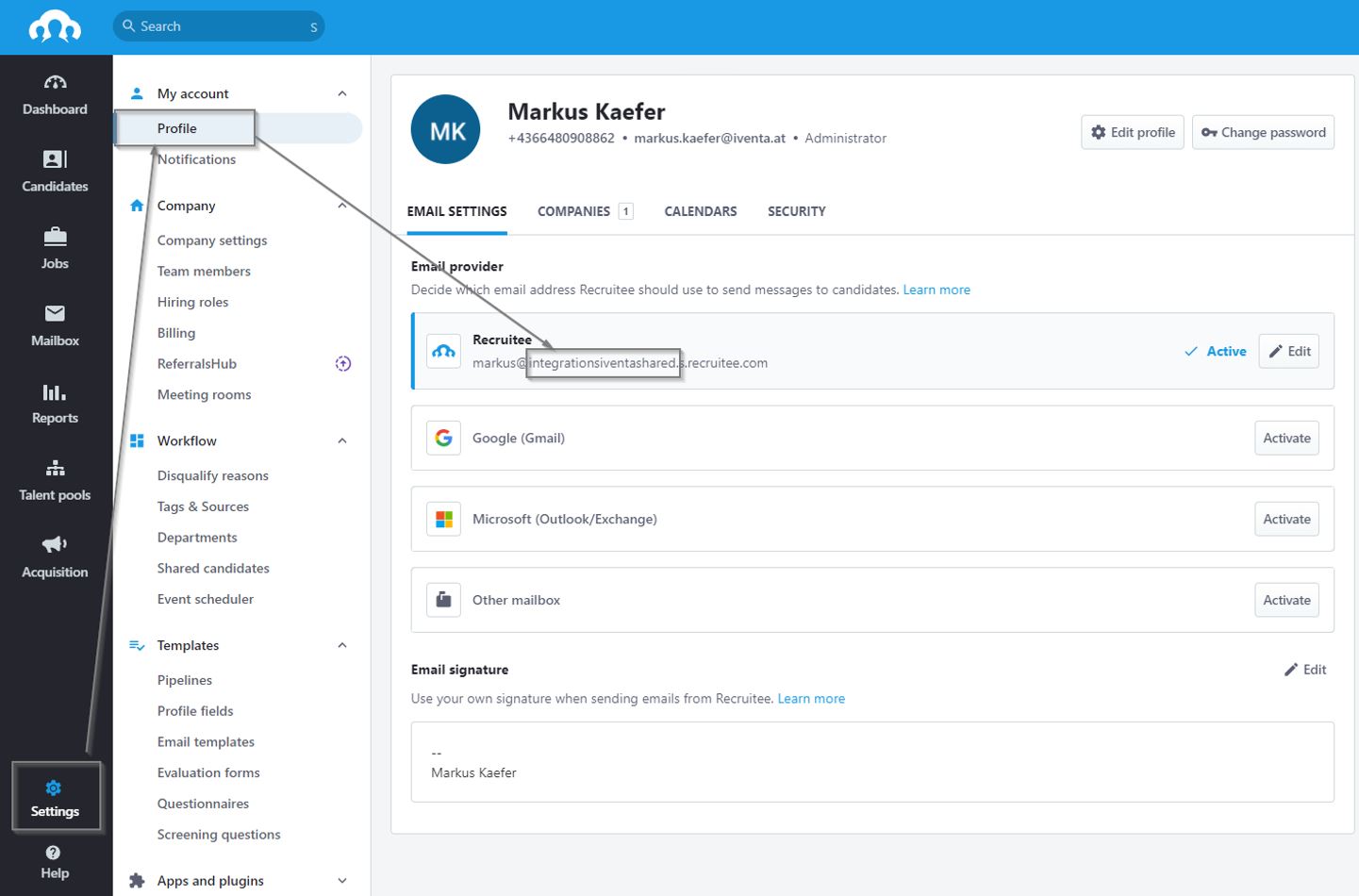1359x896 pixels.
Task: Open Evaluation forms
Action: coord(208,772)
